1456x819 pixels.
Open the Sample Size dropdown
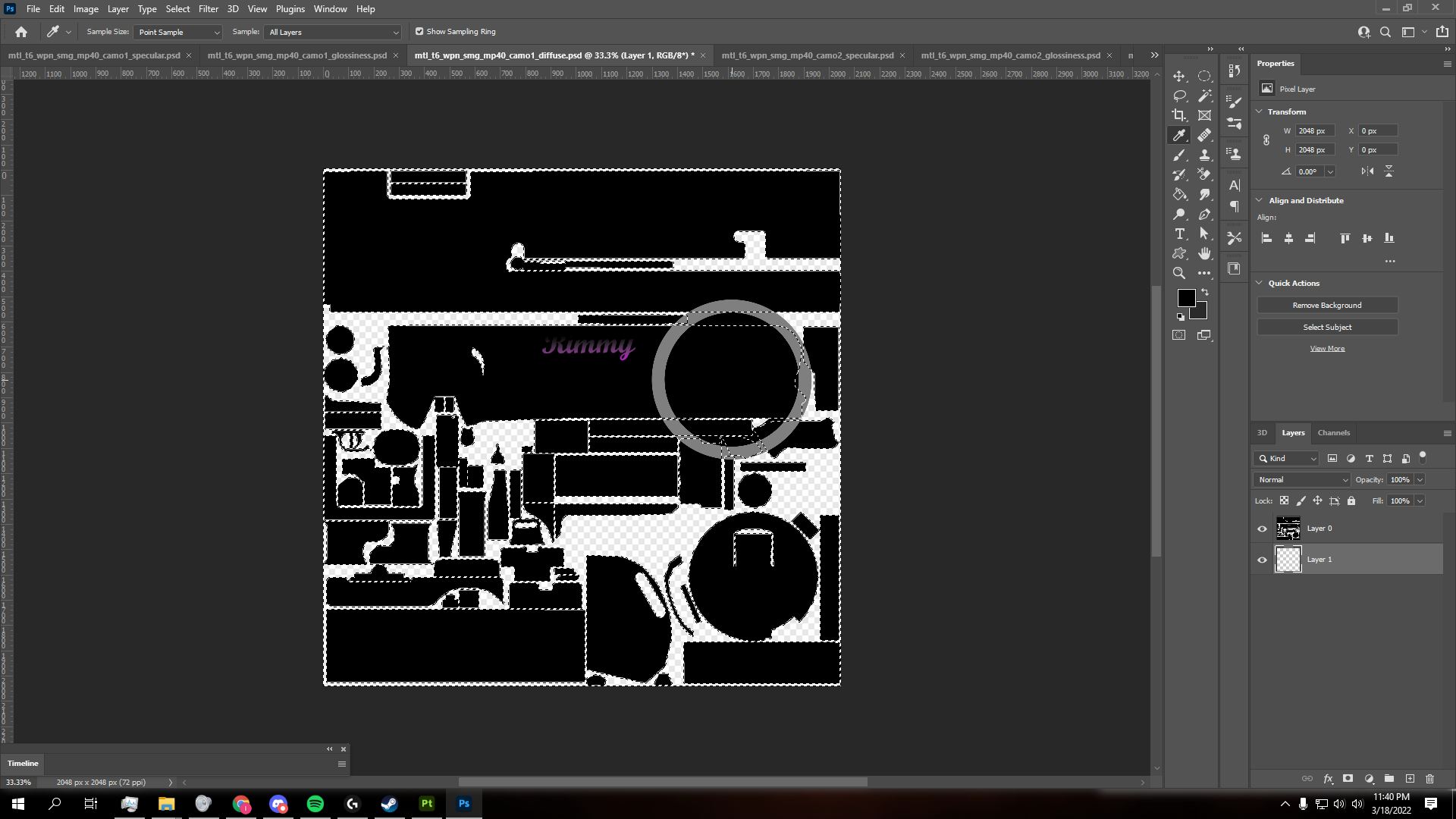click(x=177, y=32)
